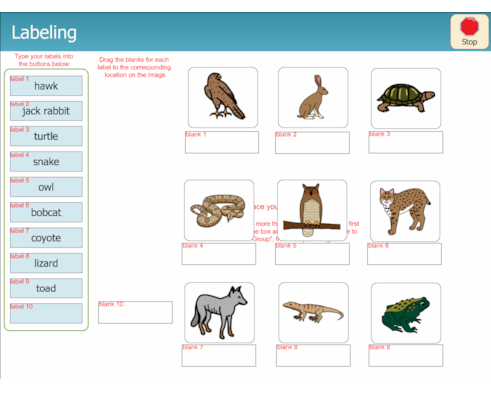Click 'Drag the blanks for each label' instruction
Screen dimensions: 491x393
(134, 67)
